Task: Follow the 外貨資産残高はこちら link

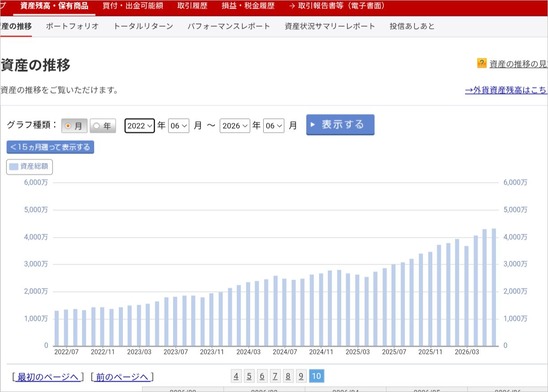Action: [x=506, y=90]
